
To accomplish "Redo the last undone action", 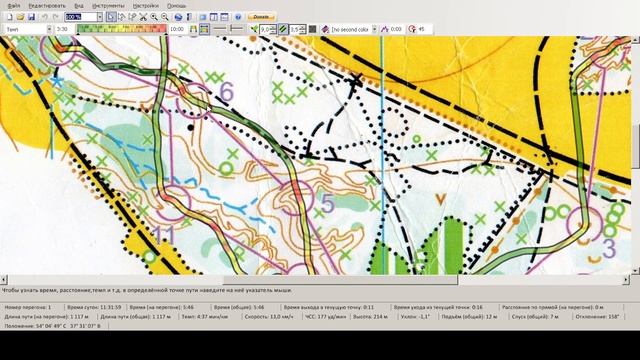I will coord(56,17).
